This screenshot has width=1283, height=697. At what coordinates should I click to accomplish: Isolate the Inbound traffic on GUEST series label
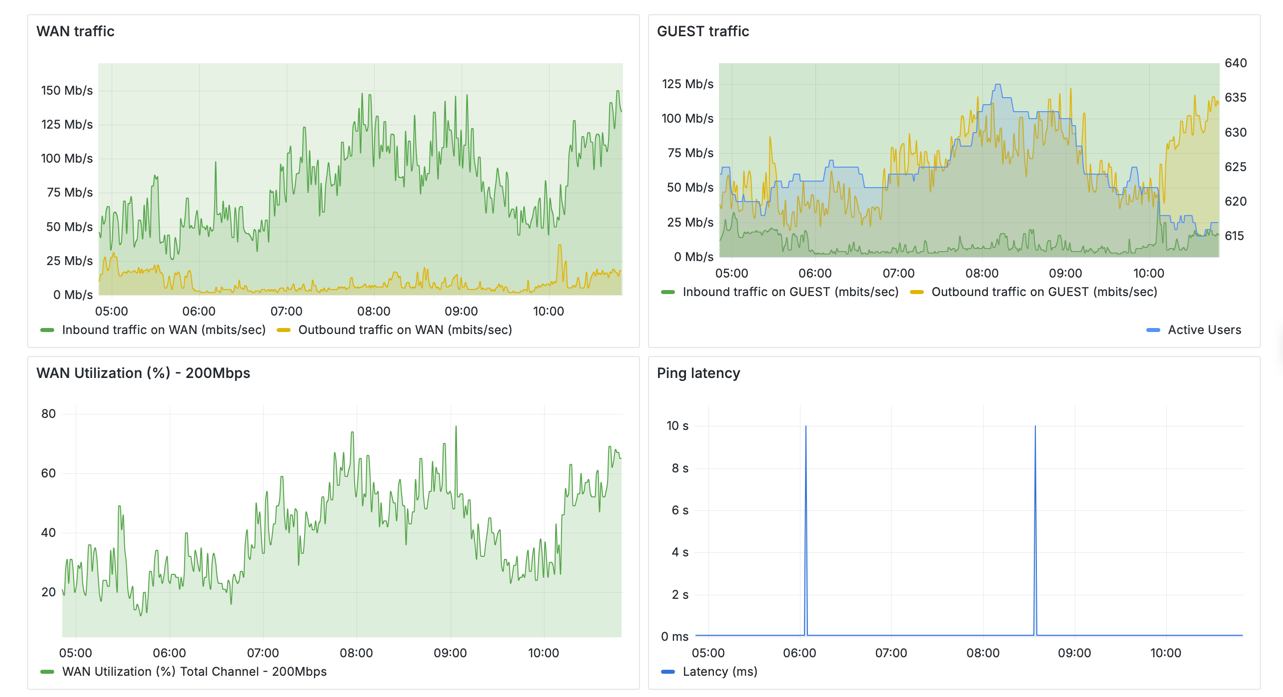(x=790, y=292)
